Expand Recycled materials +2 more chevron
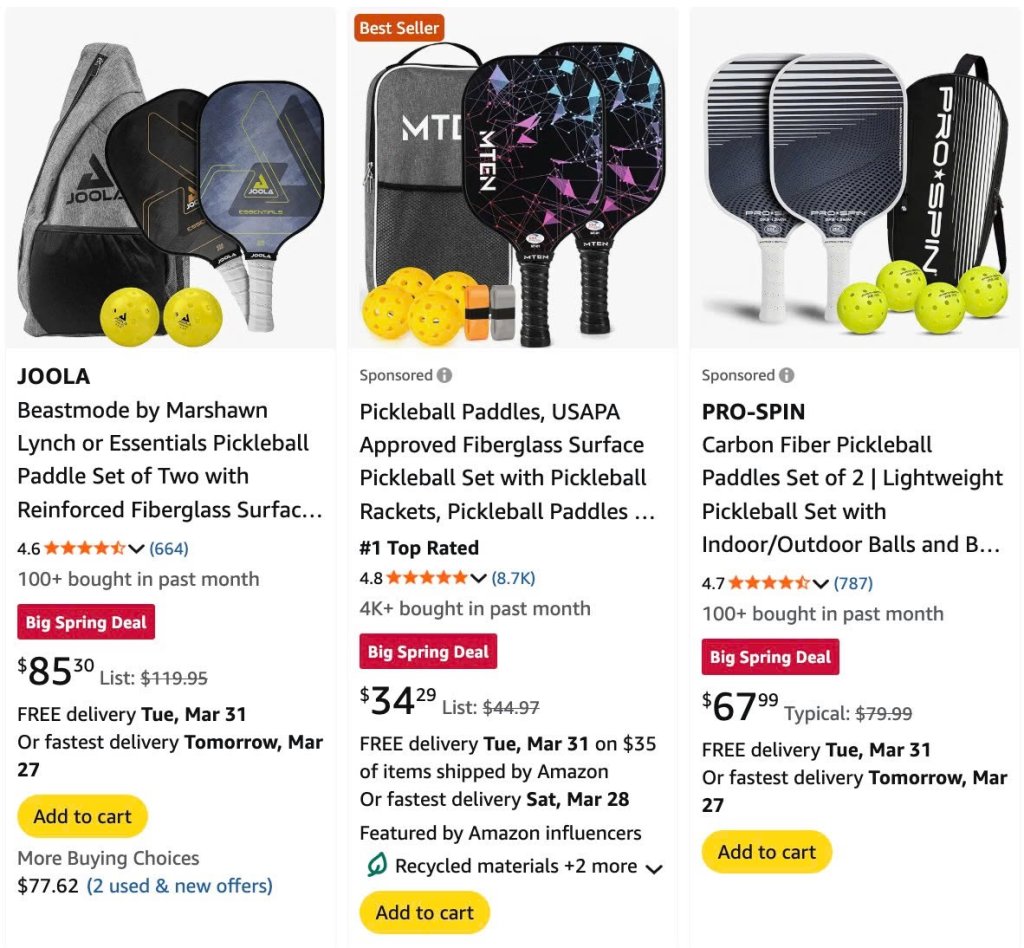 654,869
